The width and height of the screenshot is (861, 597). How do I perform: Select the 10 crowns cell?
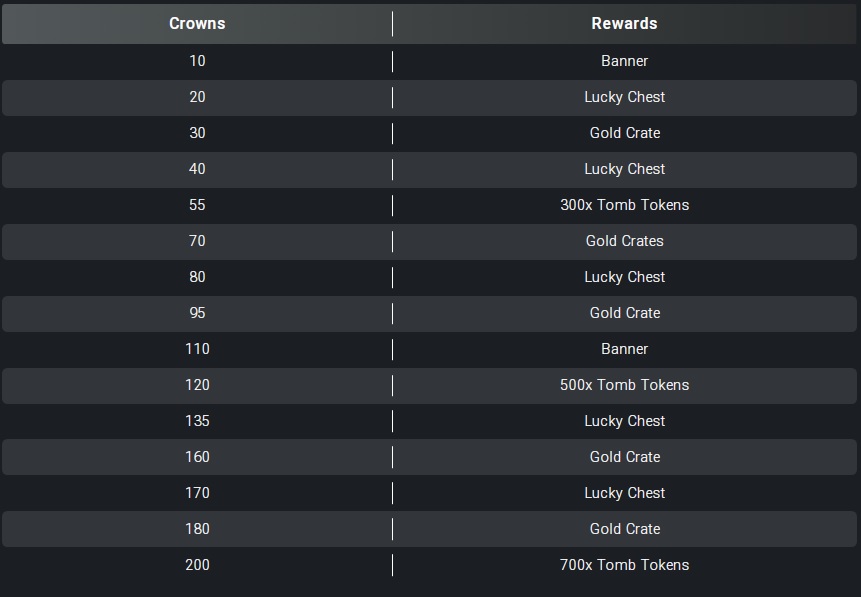(197, 61)
